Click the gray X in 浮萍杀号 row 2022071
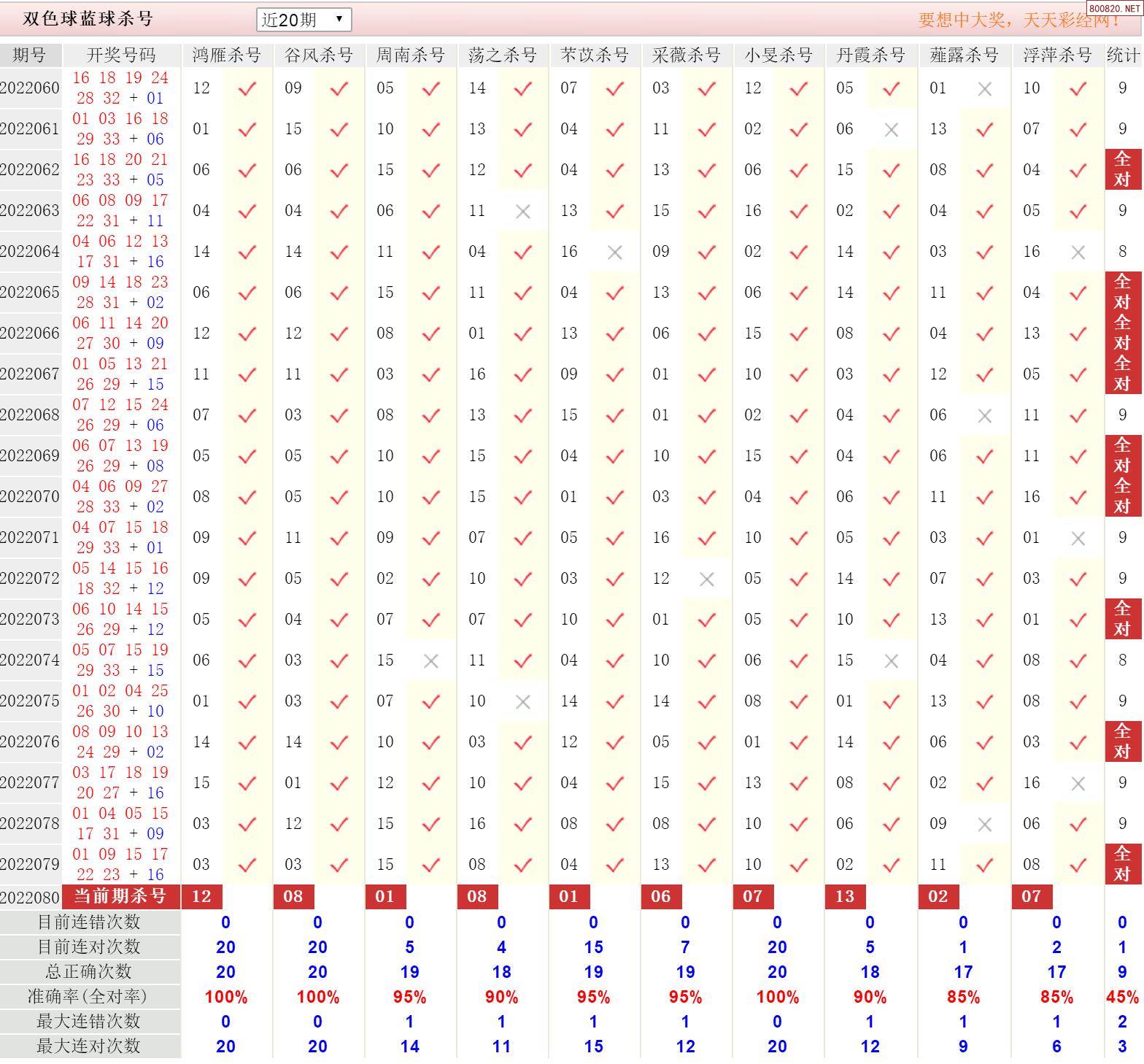This screenshot has height=1064, width=1144. tap(1078, 539)
